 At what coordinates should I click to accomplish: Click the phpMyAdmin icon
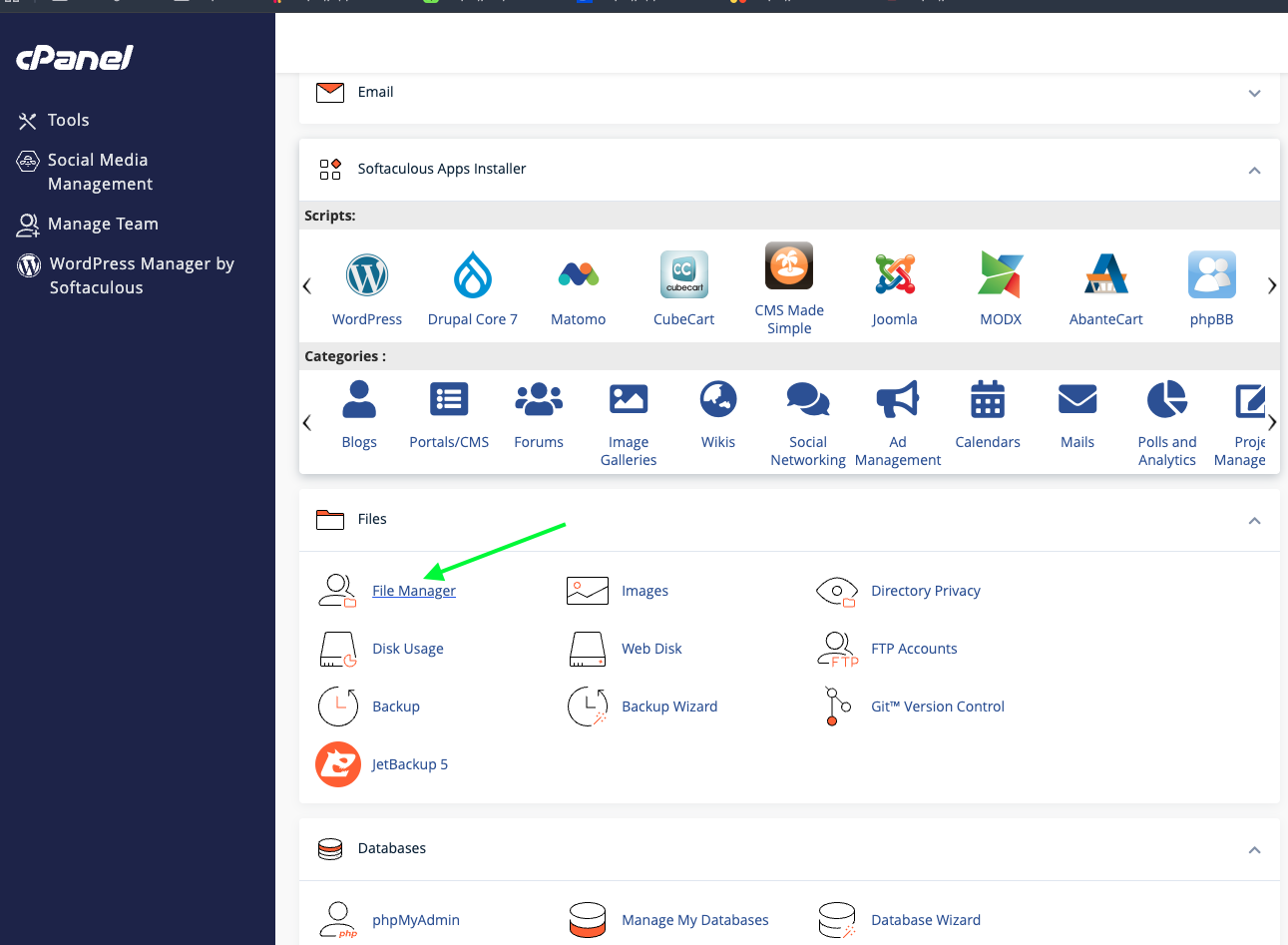[338, 920]
